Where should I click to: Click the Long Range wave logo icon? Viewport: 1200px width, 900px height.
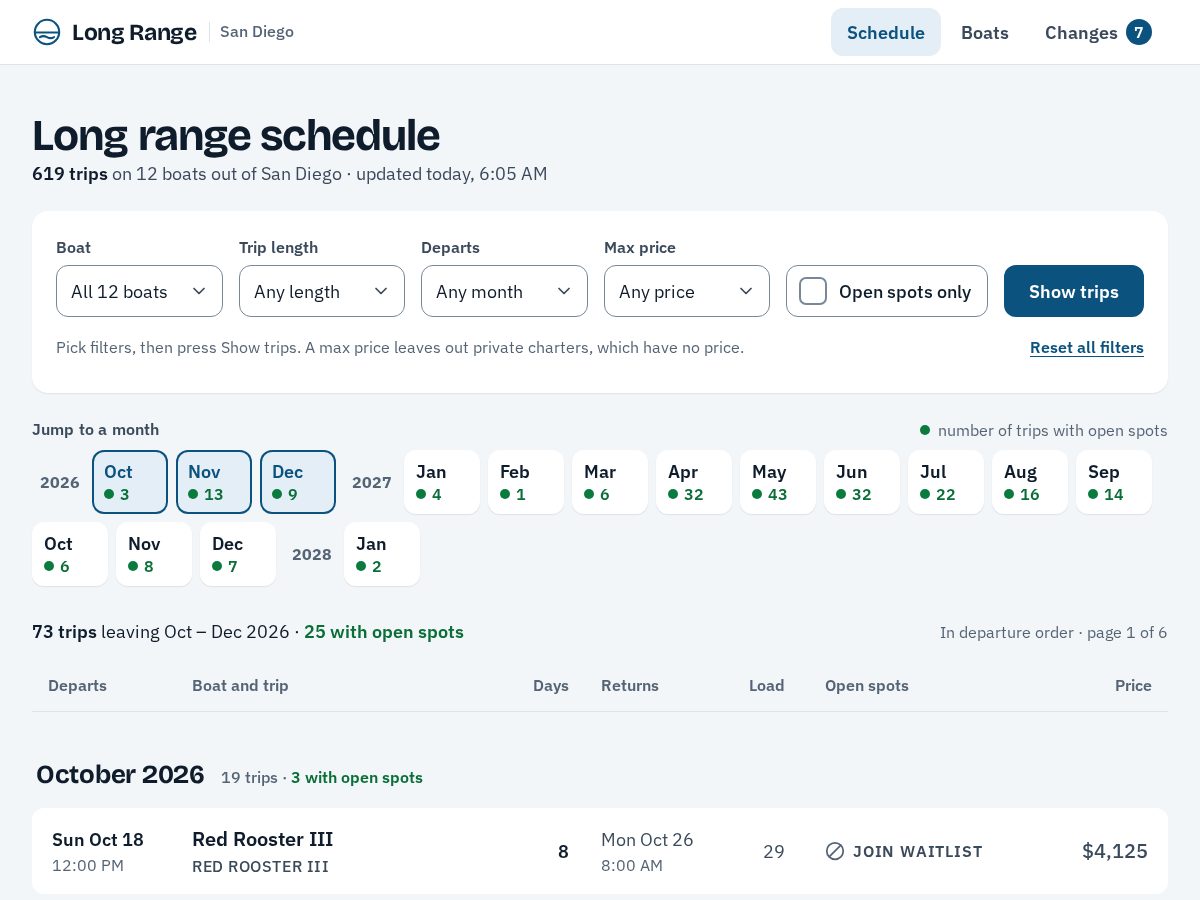47,32
